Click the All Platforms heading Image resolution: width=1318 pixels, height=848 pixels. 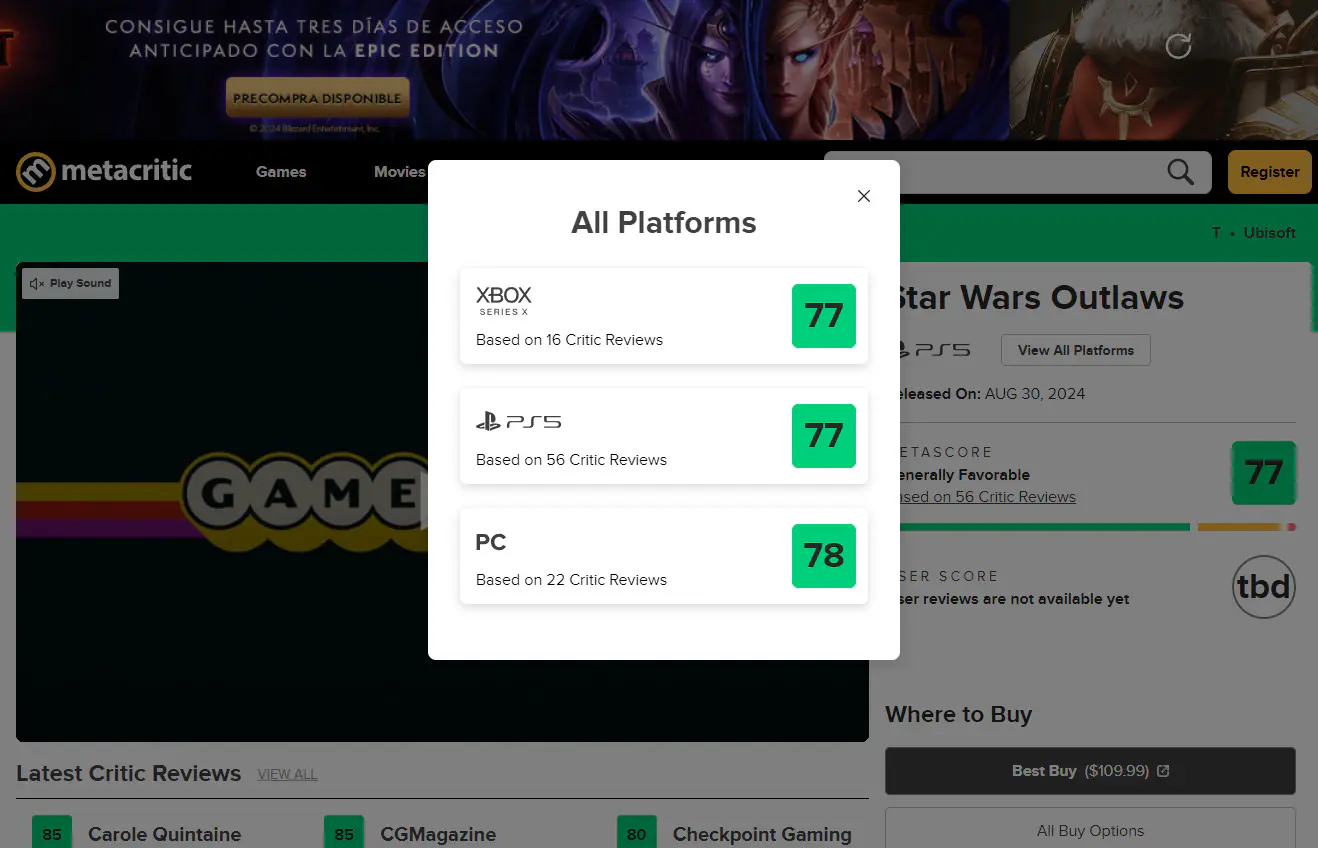tap(664, 222)
